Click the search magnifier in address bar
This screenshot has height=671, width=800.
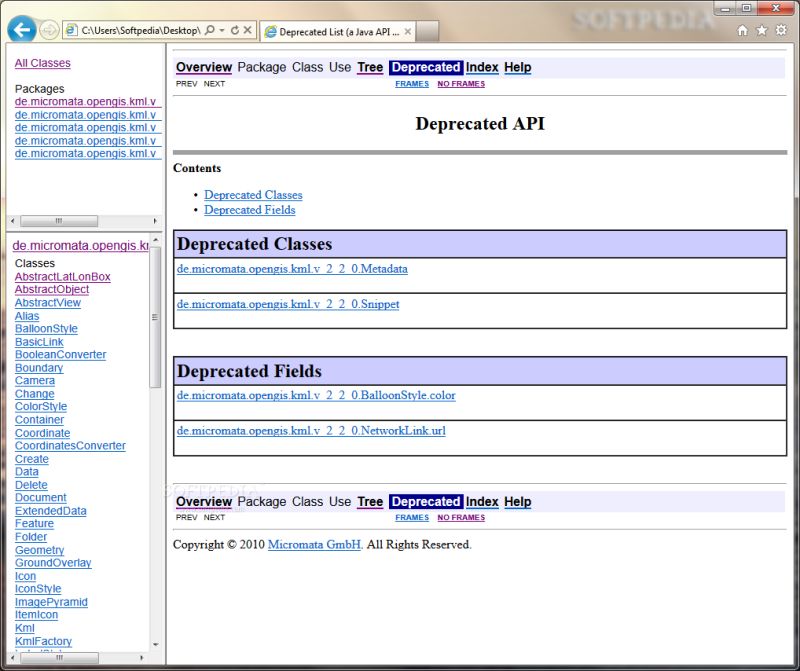[209, 30]
